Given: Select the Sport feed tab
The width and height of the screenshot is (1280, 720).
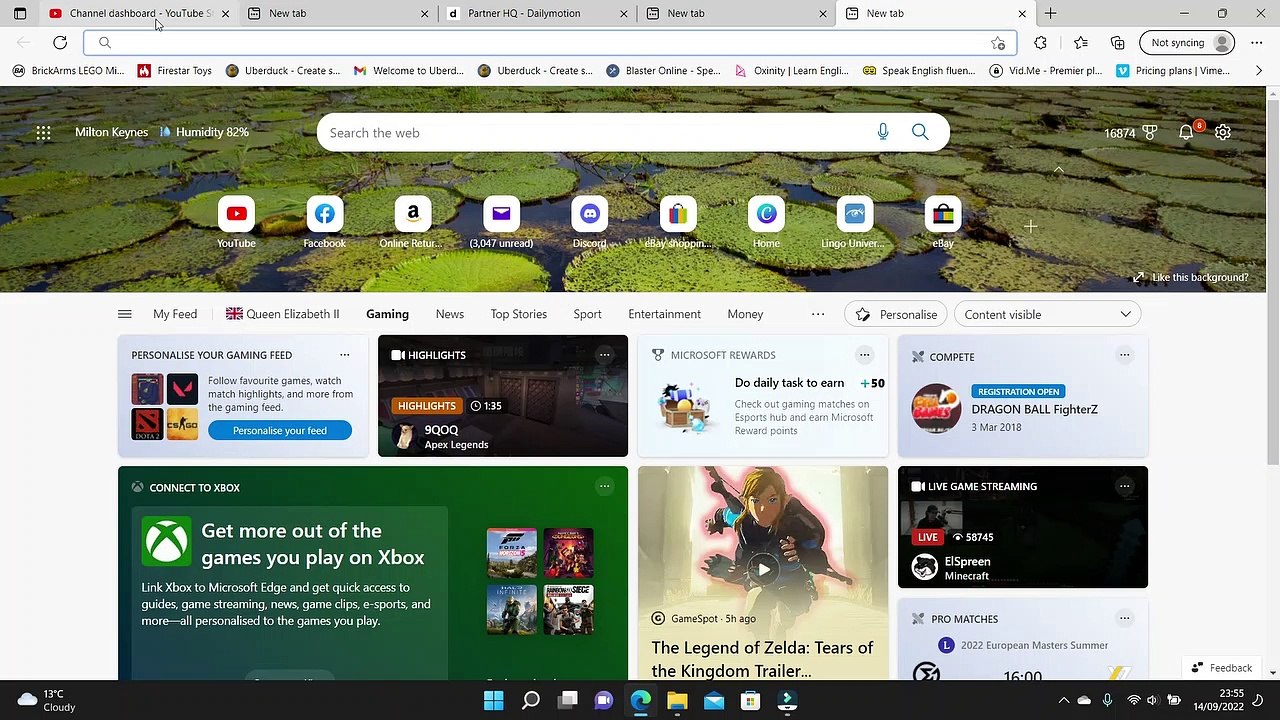Looking at the screenshot, I should tap(587, 314).
